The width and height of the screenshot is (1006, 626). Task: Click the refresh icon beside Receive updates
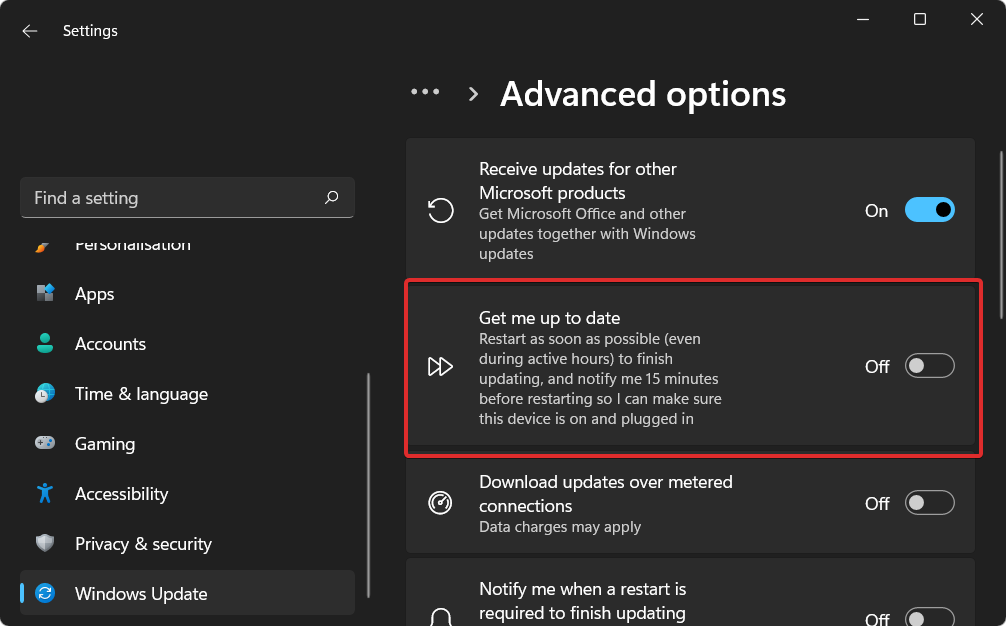[x=441, y=210]
